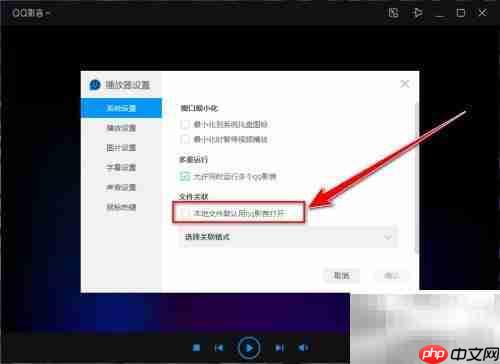Uncheck 允许同时运行多个qq影音
The height and width of the screenshot is (364, 500).
[185, 176]
